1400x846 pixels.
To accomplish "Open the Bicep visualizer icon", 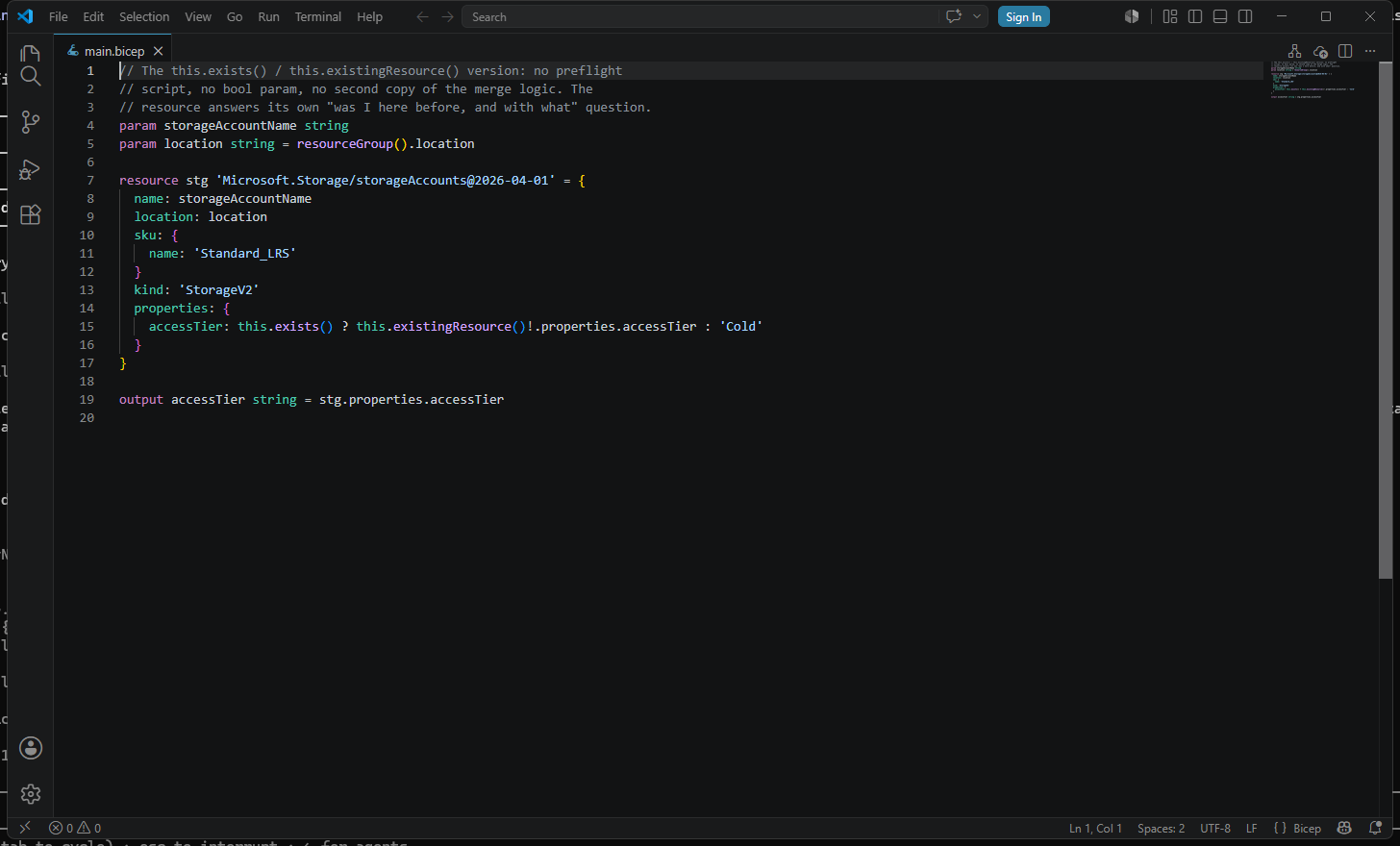I will 1294,51.
